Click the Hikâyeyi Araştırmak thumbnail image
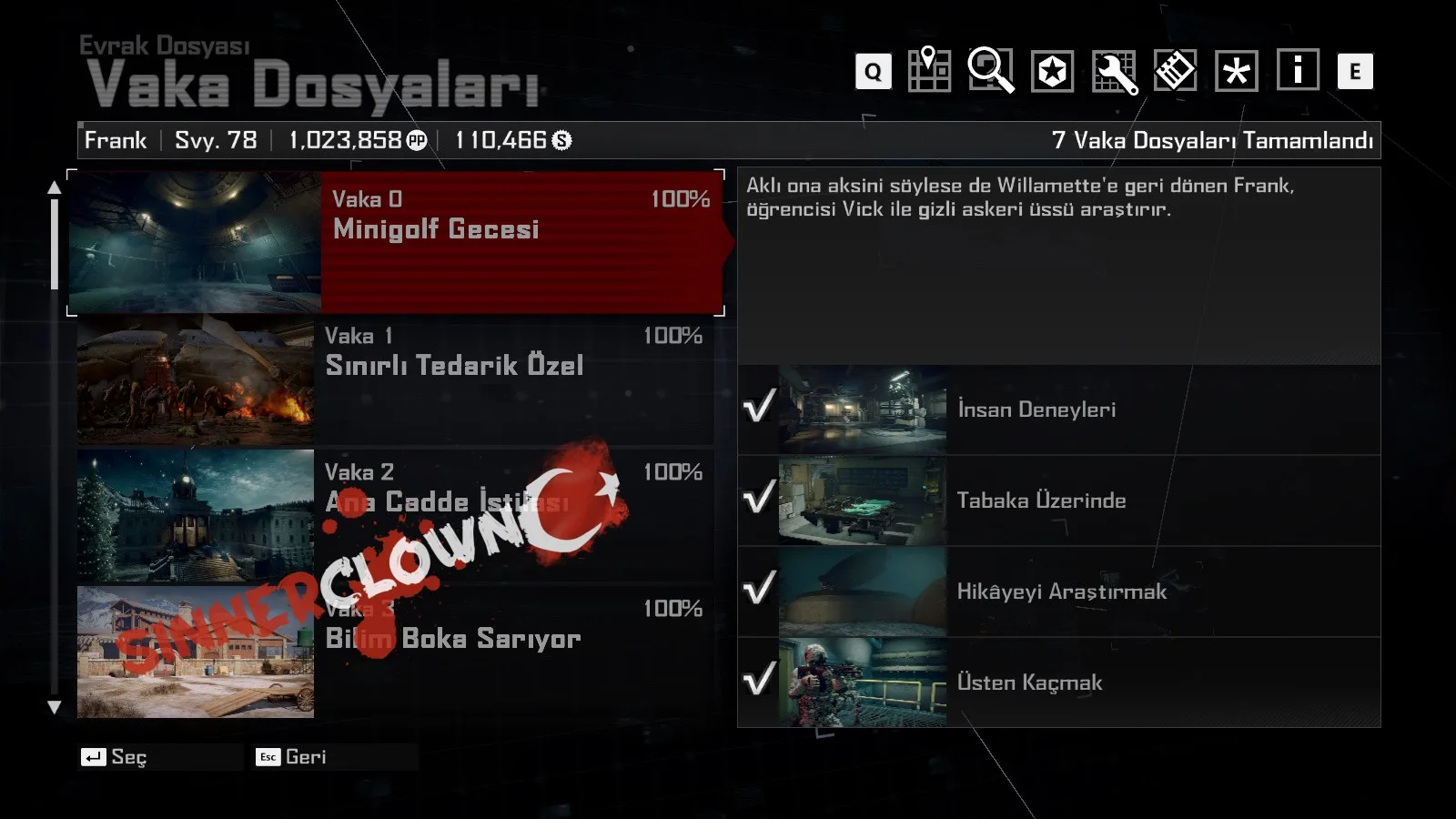The height and width of the screenshot is (819, 1456). coord(863,591)
